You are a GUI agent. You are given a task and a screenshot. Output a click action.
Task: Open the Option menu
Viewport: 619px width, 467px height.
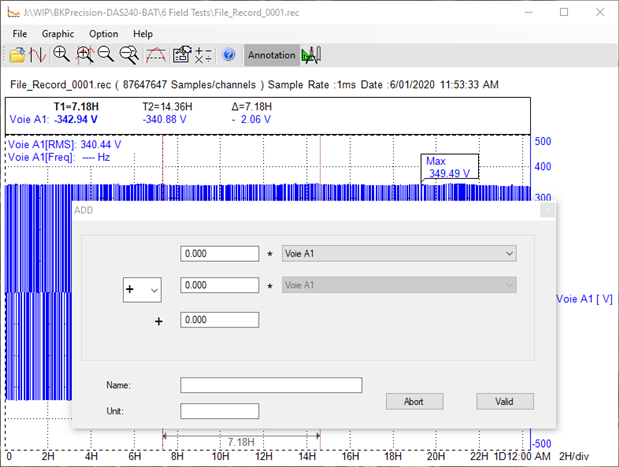103,33
